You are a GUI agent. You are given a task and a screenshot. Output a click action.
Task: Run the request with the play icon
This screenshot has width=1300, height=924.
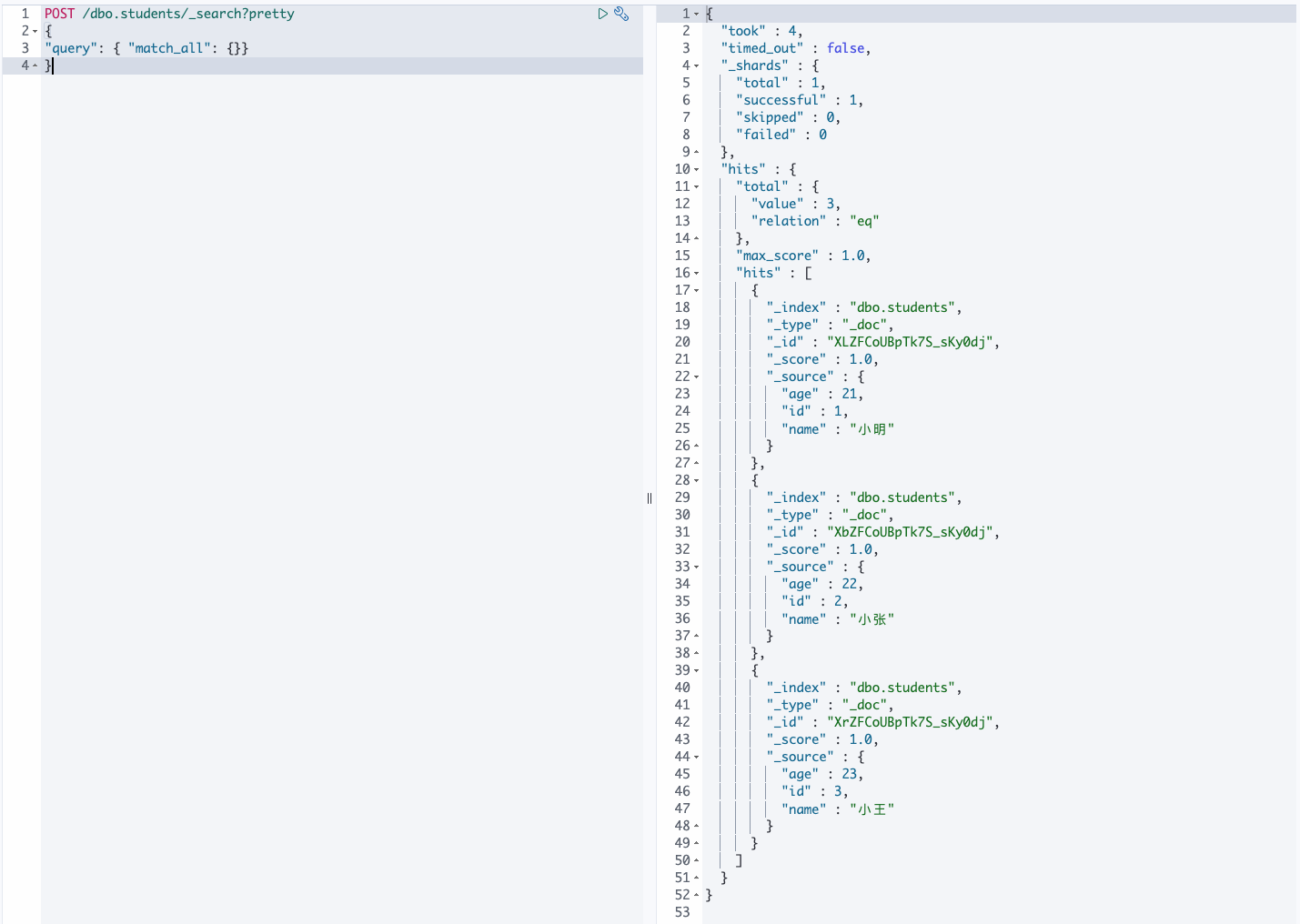point(602,14)
